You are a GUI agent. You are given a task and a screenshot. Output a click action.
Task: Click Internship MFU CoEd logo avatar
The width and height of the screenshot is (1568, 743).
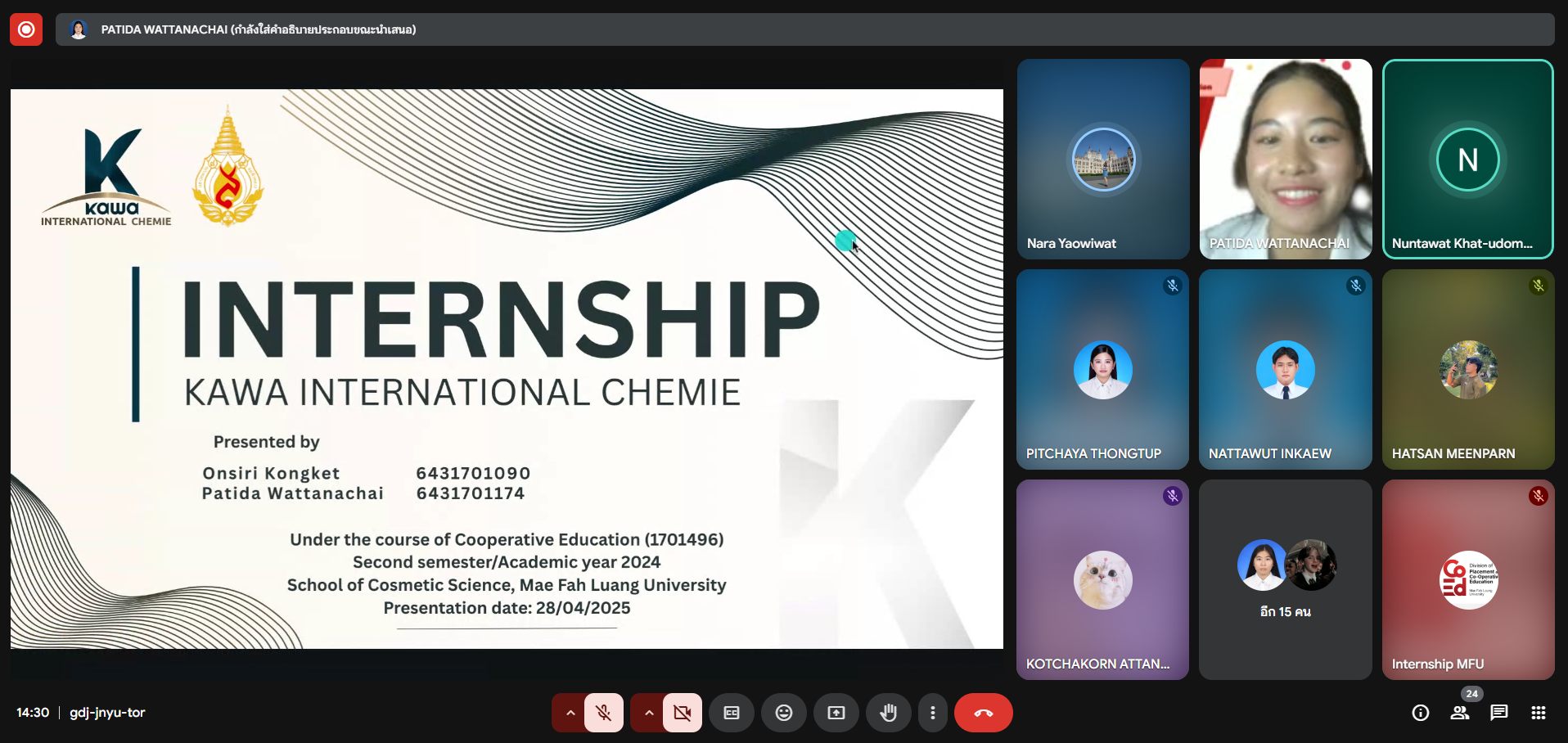(1469, 580)
